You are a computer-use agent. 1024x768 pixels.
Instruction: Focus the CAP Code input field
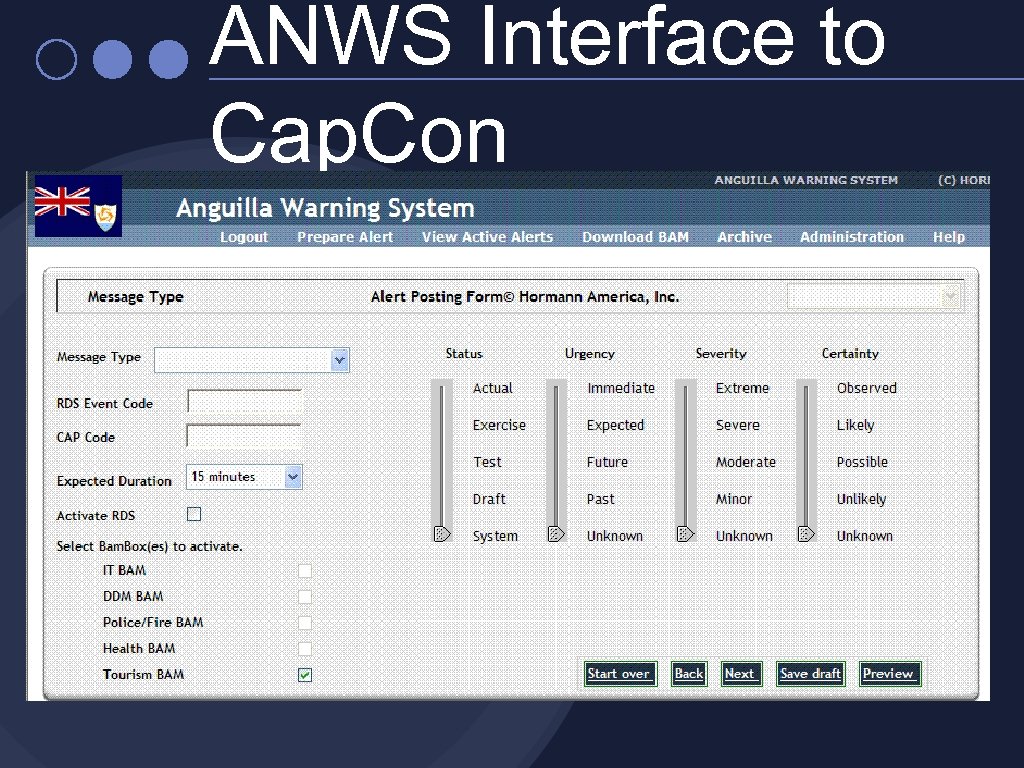click(x=244, y=436)
